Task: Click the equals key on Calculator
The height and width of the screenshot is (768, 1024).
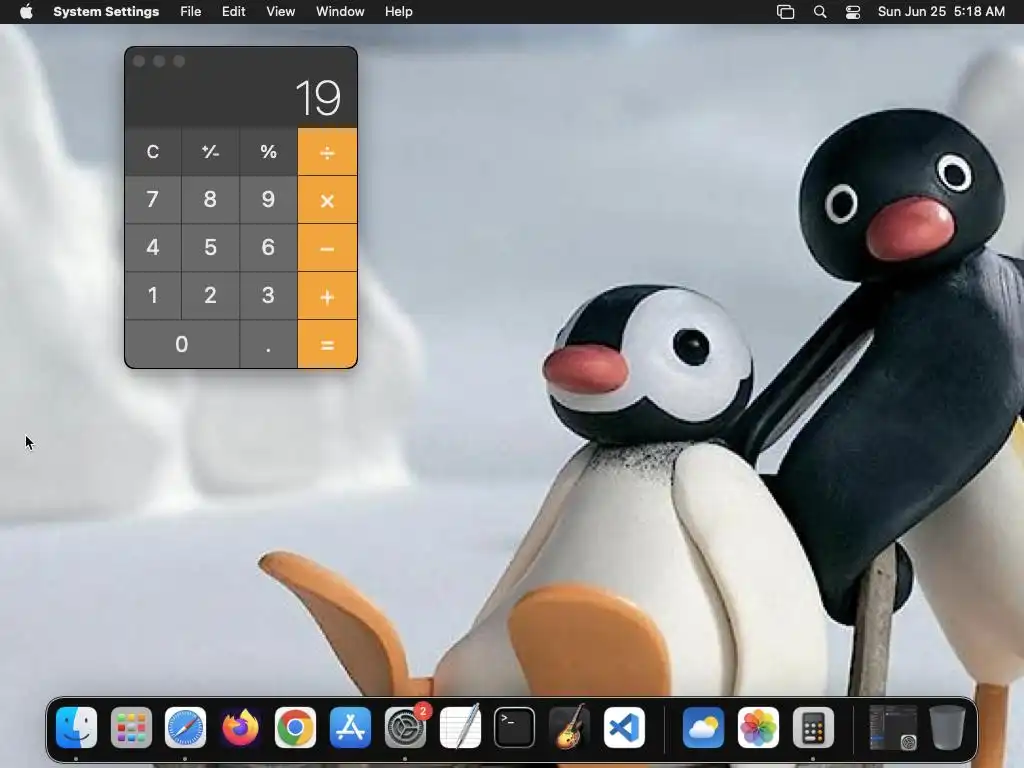Action: point(327,344)
